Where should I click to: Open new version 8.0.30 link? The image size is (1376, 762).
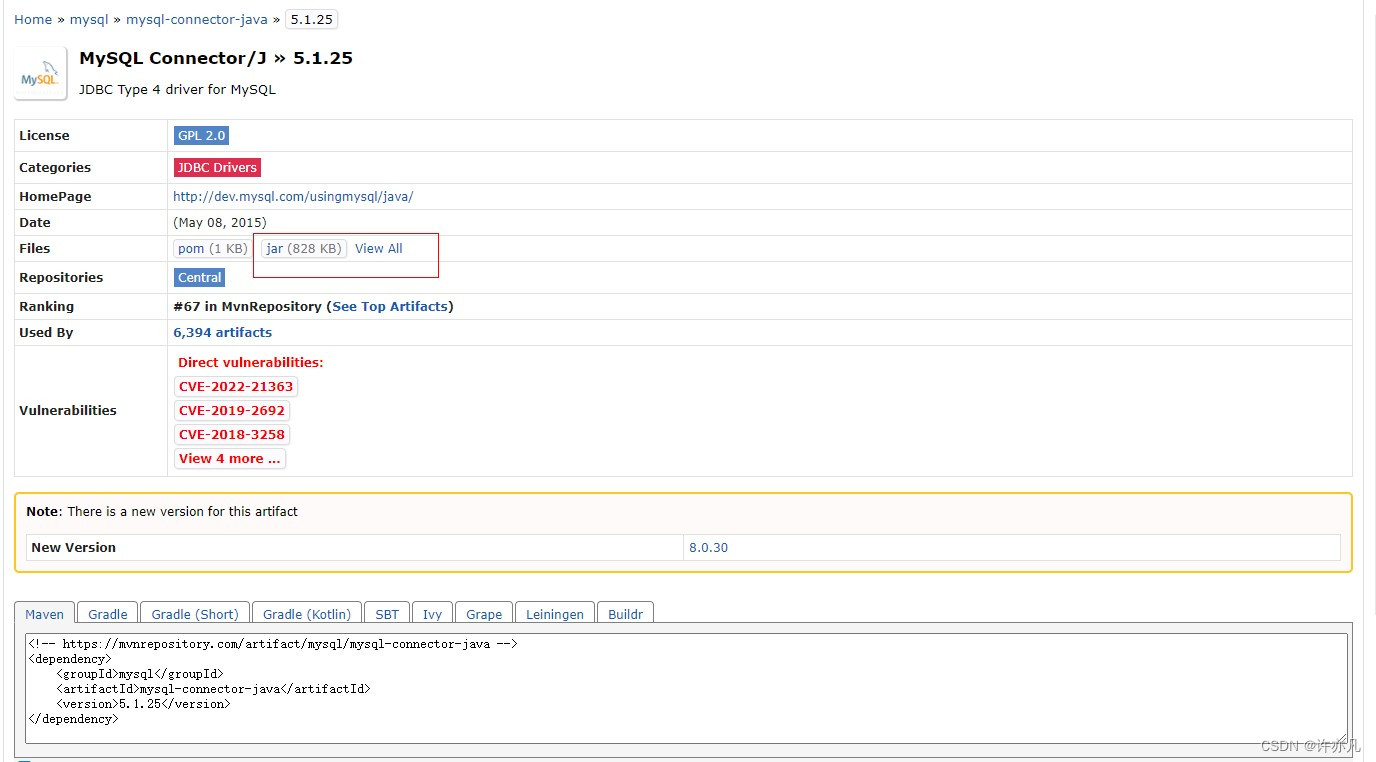709,547
